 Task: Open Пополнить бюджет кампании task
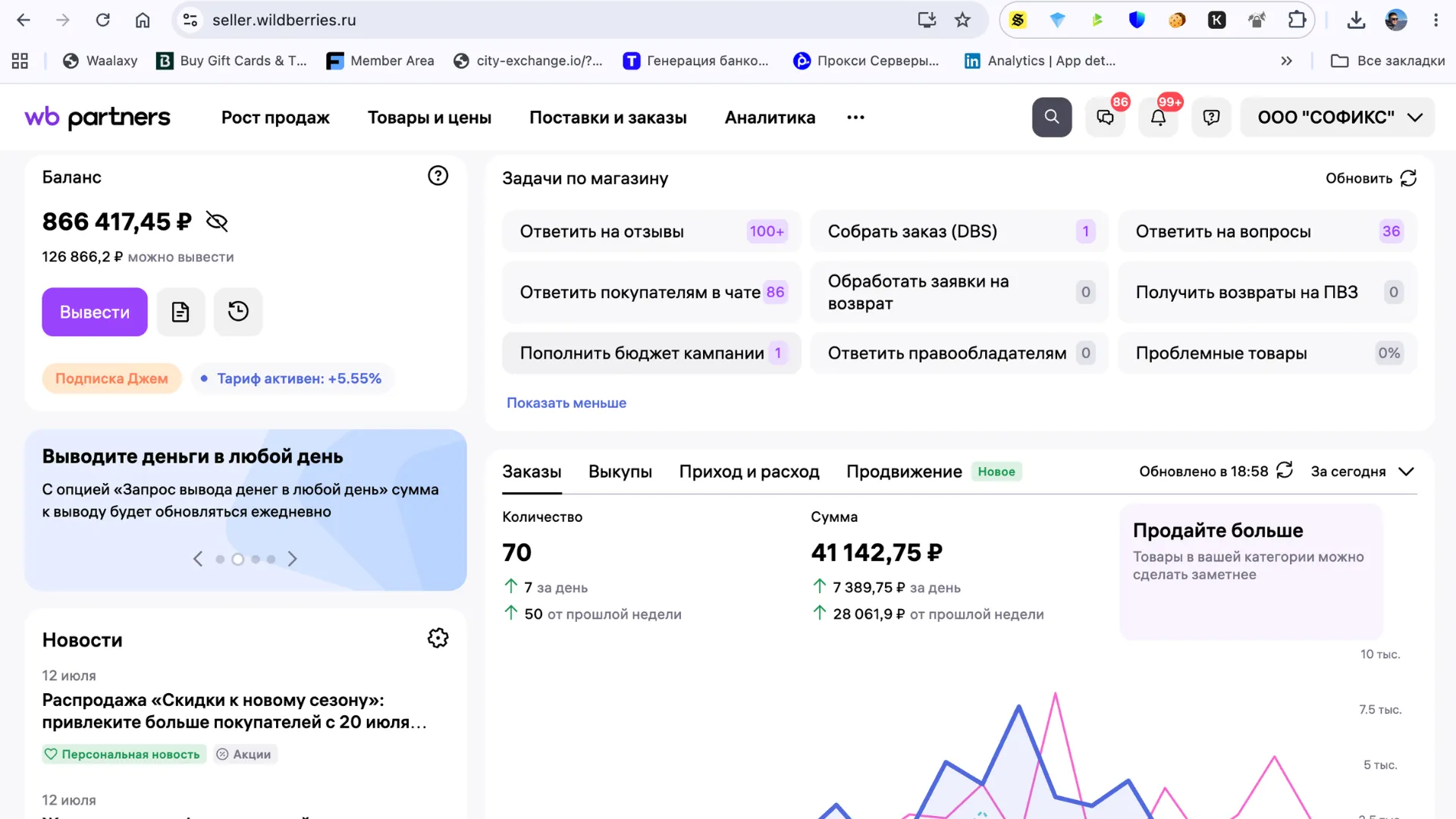651,353
